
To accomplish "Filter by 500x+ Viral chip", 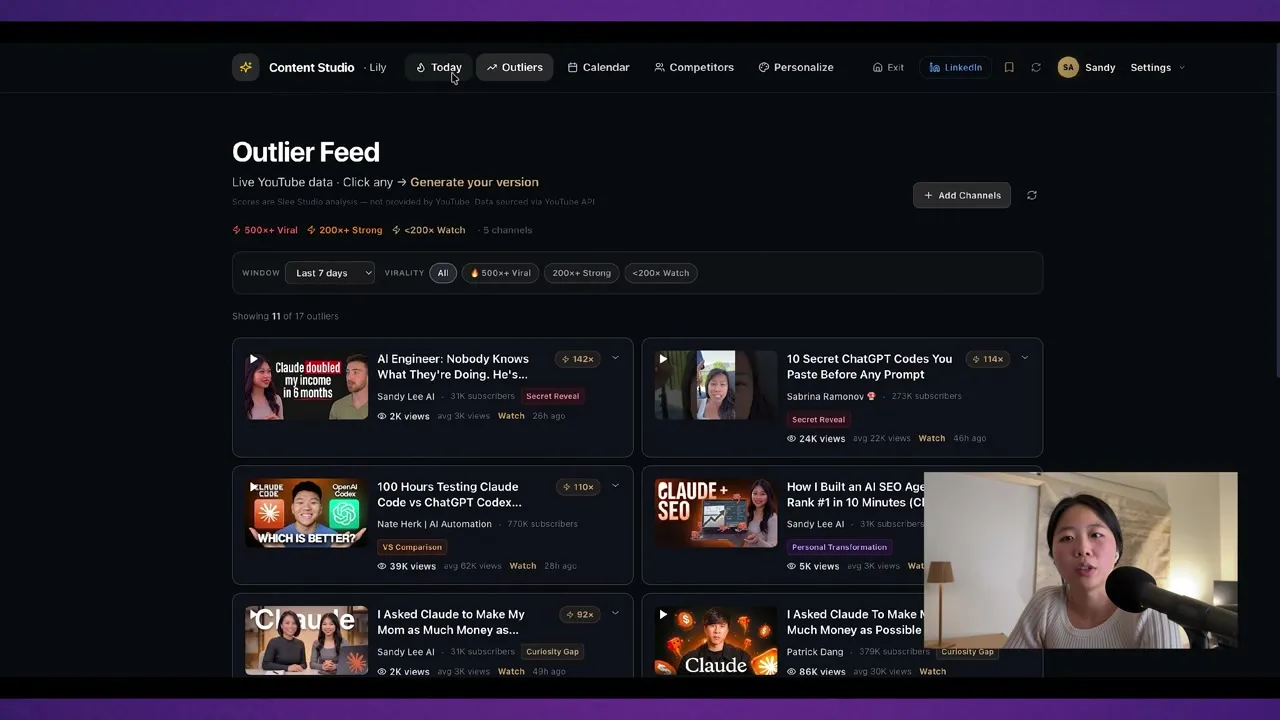I will 500,273.
